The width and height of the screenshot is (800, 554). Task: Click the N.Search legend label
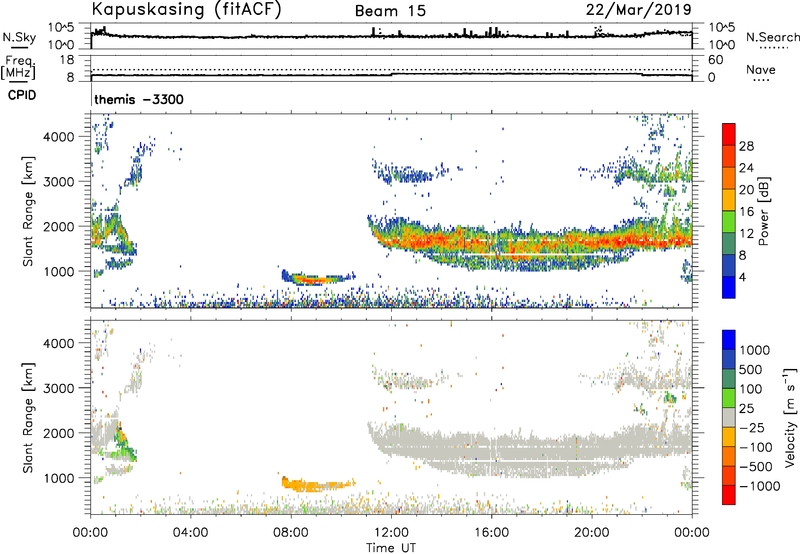[772, 37]
